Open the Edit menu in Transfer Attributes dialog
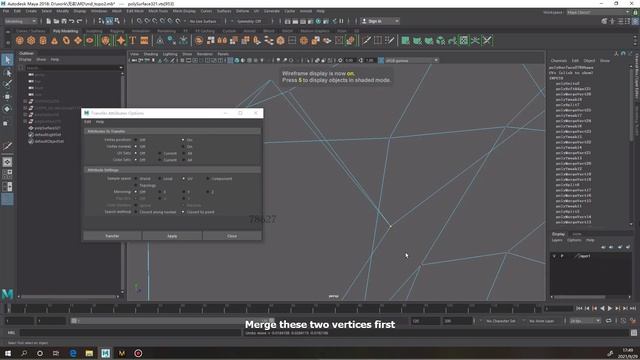This screenshot has height=360, width=640. coord(88,122)
